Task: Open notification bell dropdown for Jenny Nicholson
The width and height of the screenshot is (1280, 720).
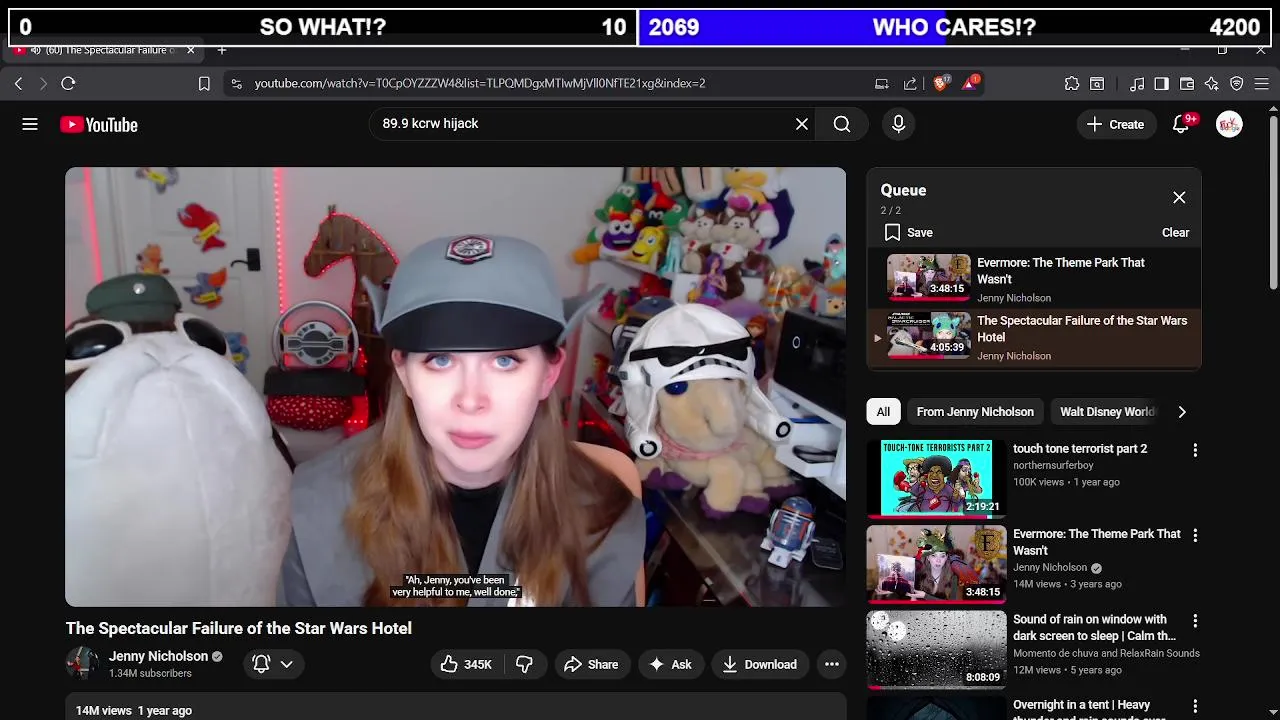Action: pyautogui.click(x=273, y=664)
